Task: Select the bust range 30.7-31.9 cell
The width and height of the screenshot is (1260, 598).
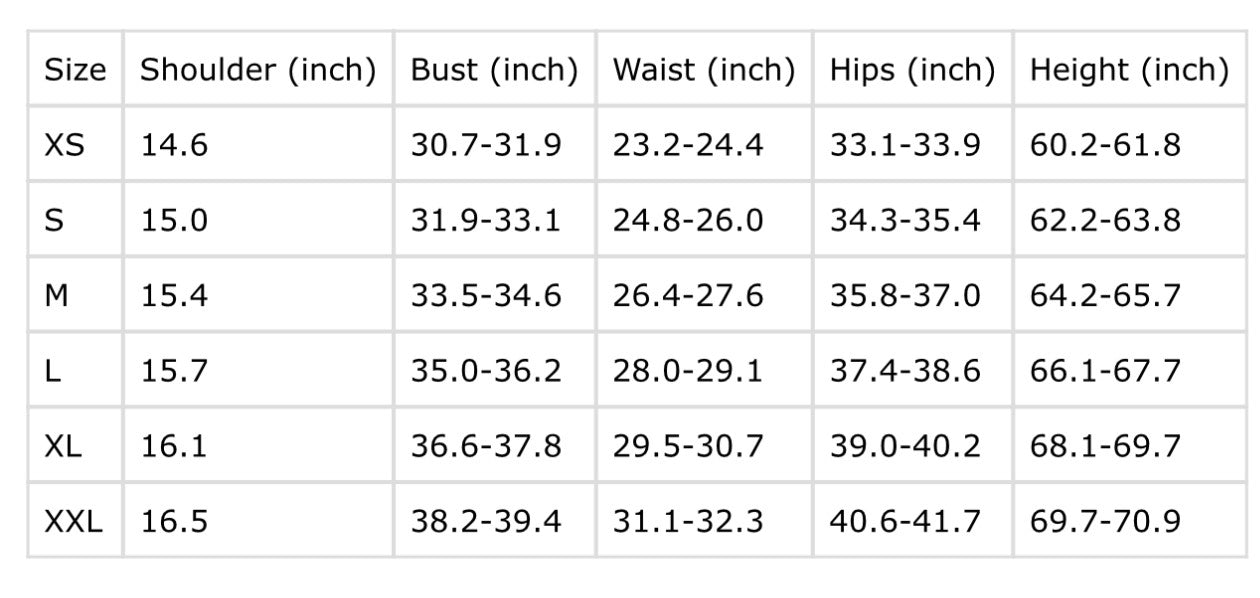Action: point(486,145)
